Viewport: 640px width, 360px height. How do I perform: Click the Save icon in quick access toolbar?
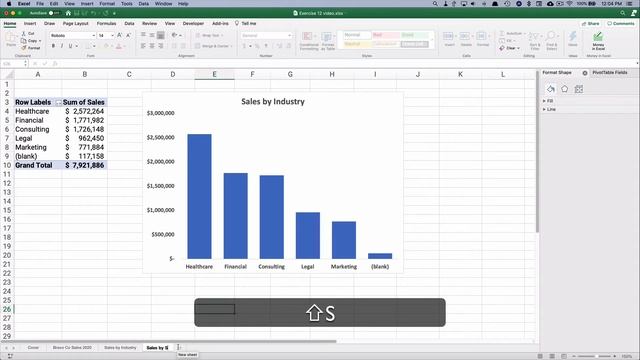[76, 13]
